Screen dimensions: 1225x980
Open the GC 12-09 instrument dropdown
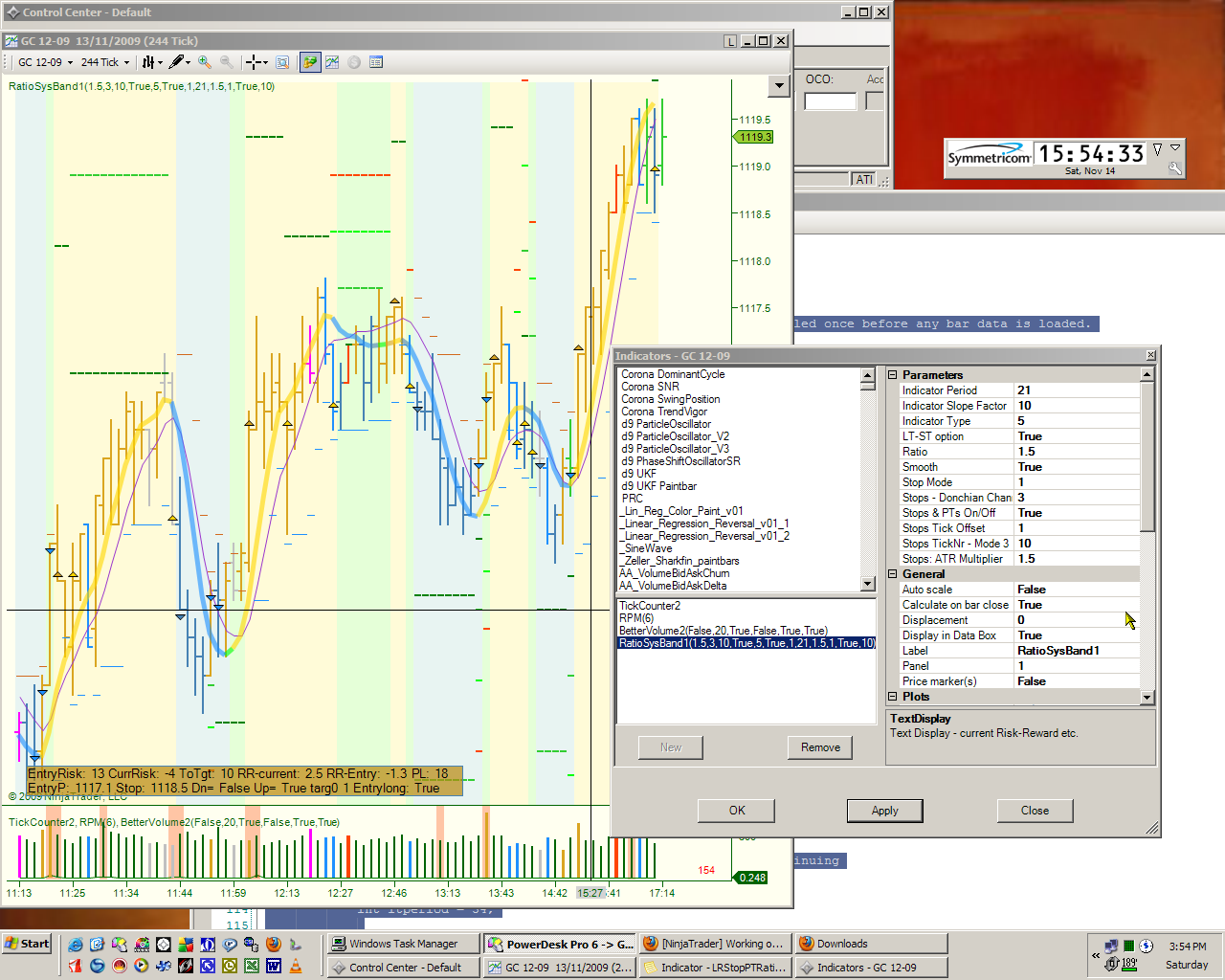(x=70, y=63)
